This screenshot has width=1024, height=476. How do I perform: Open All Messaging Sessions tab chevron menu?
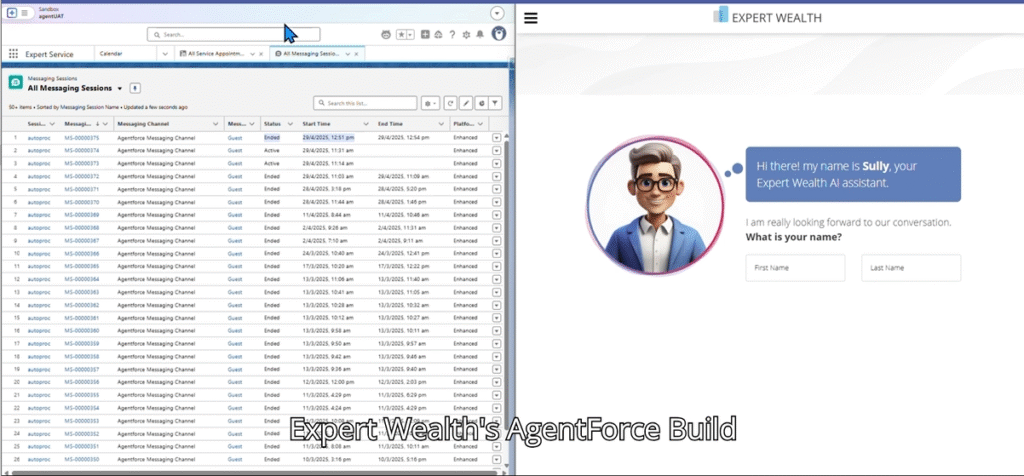click(347, 54)
